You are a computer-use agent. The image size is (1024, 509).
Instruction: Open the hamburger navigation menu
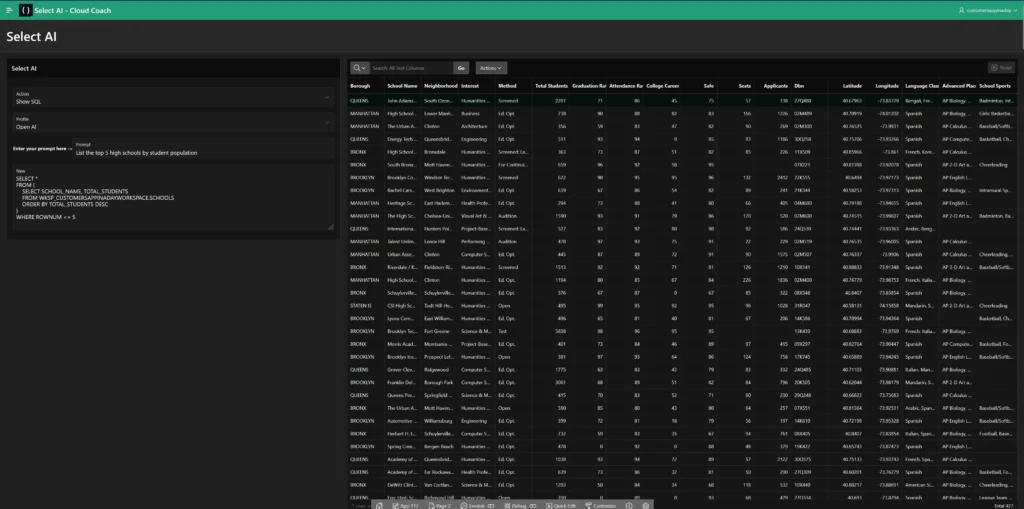pos(8,9)
